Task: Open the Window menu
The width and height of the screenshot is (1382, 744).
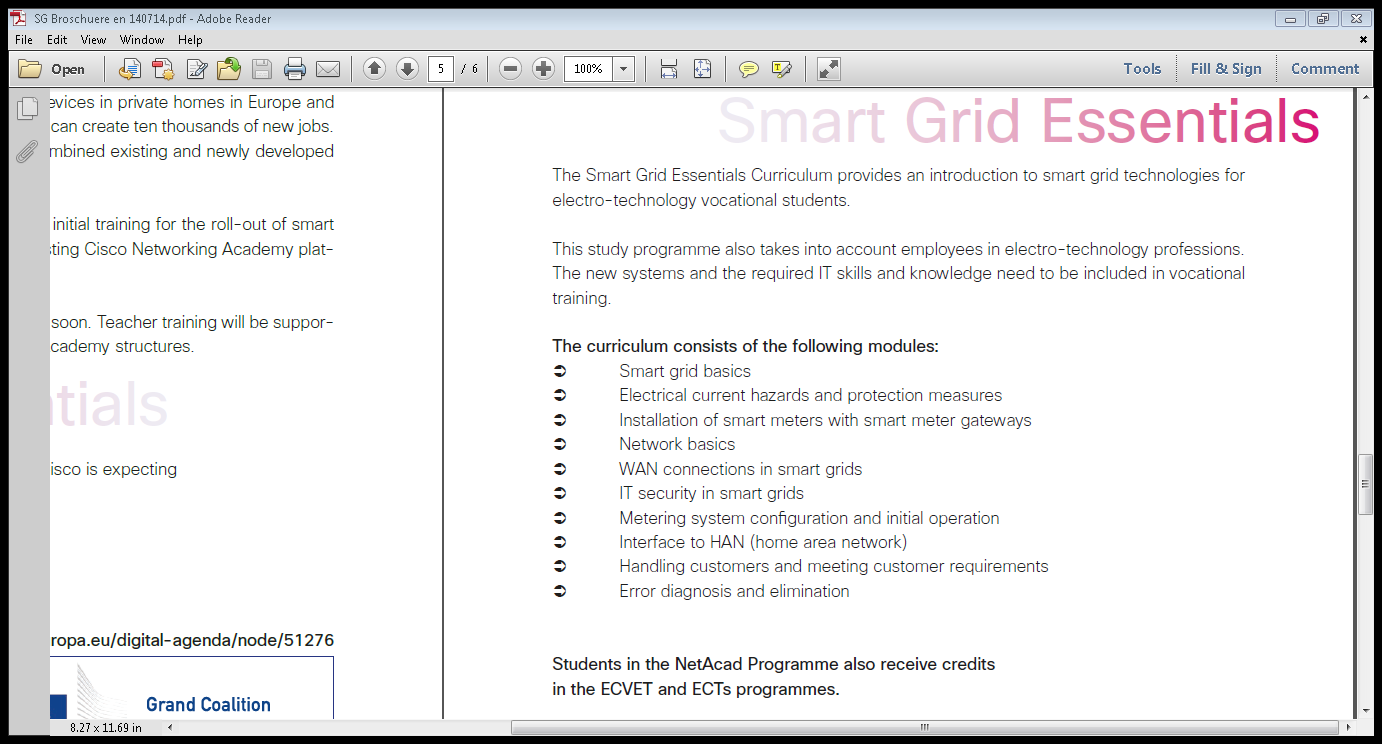Action: pos(142,40)
